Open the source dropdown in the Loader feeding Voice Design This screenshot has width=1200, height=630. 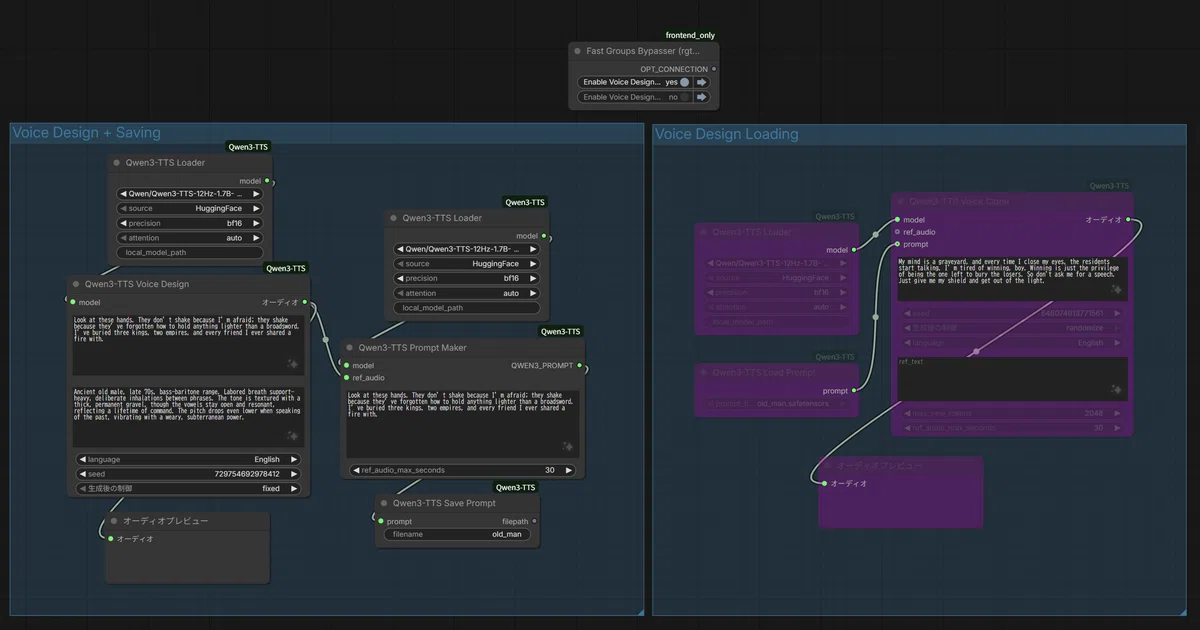tap(190, 208)
